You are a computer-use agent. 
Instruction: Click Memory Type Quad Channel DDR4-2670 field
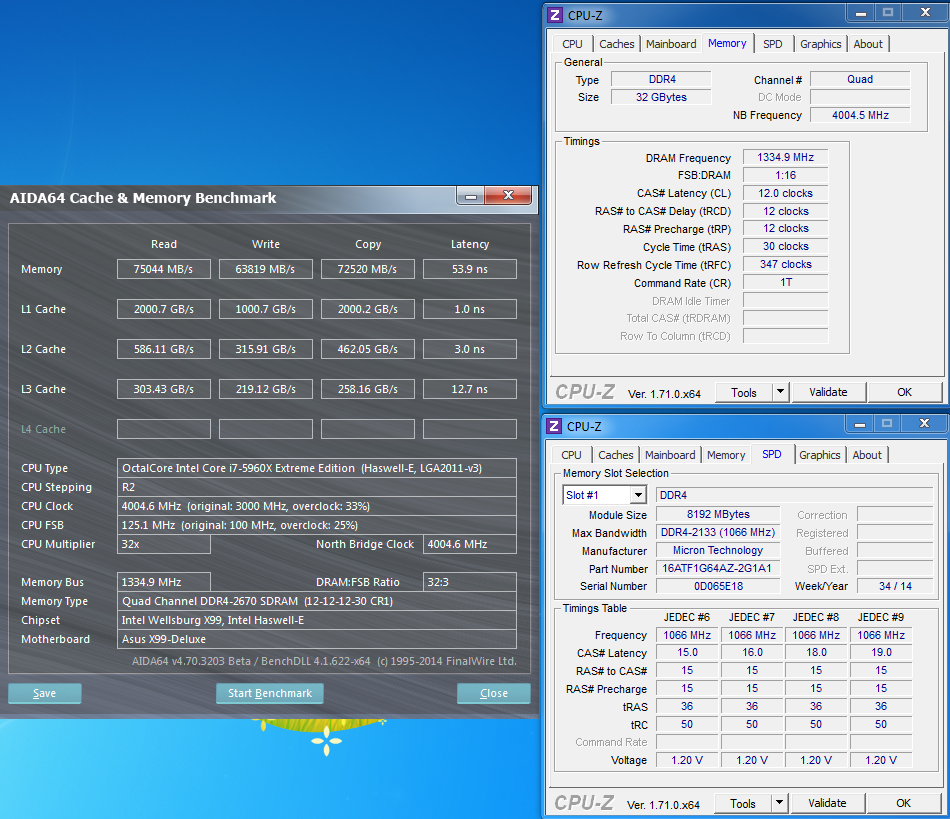(317, 601)
